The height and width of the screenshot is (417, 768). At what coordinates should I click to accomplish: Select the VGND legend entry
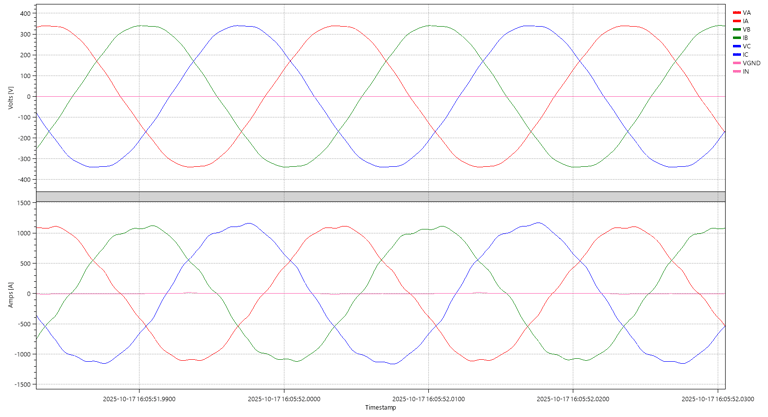(x=746, y=63)
